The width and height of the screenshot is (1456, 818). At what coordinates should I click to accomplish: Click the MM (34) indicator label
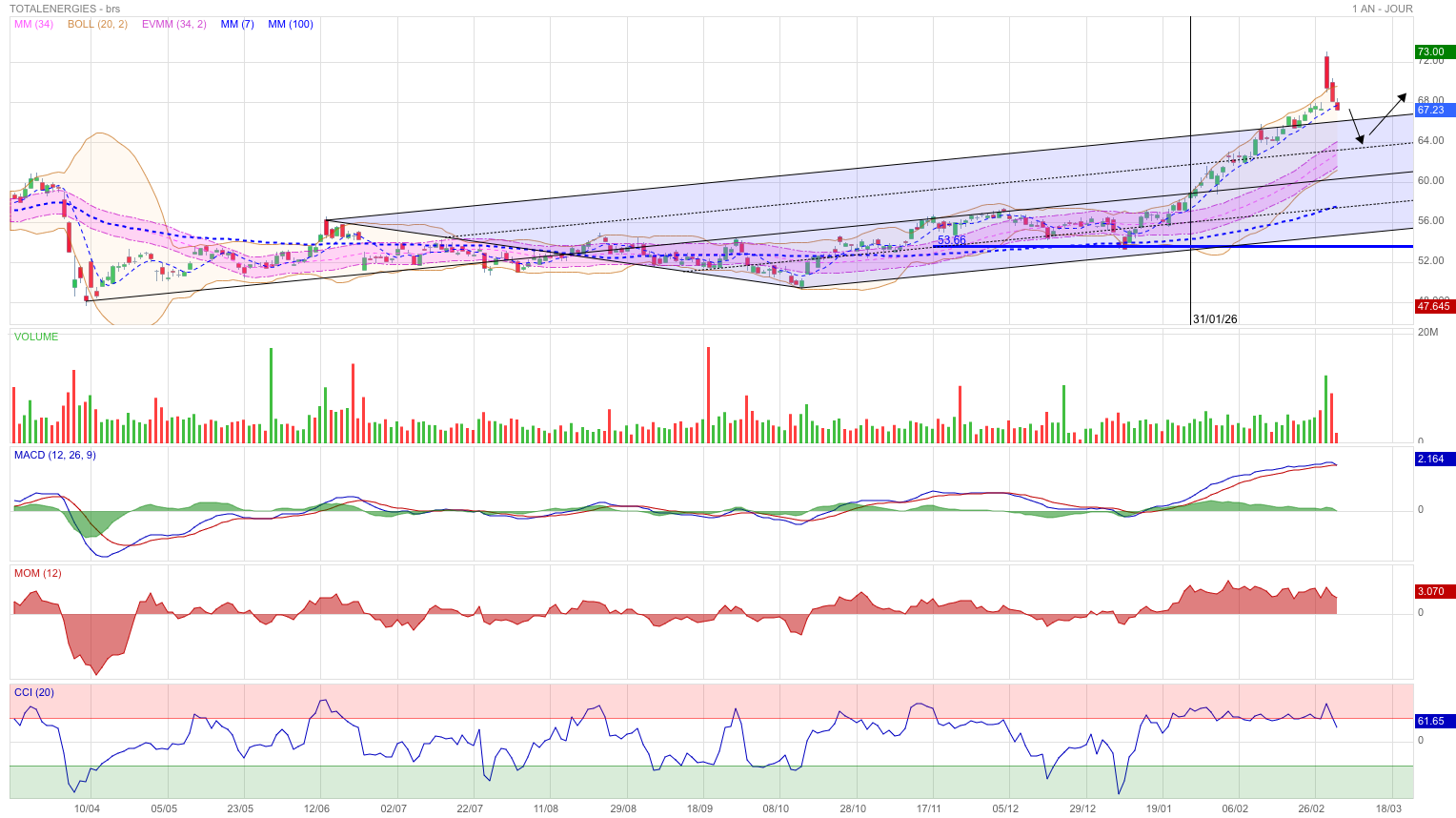tap(33, 24)
